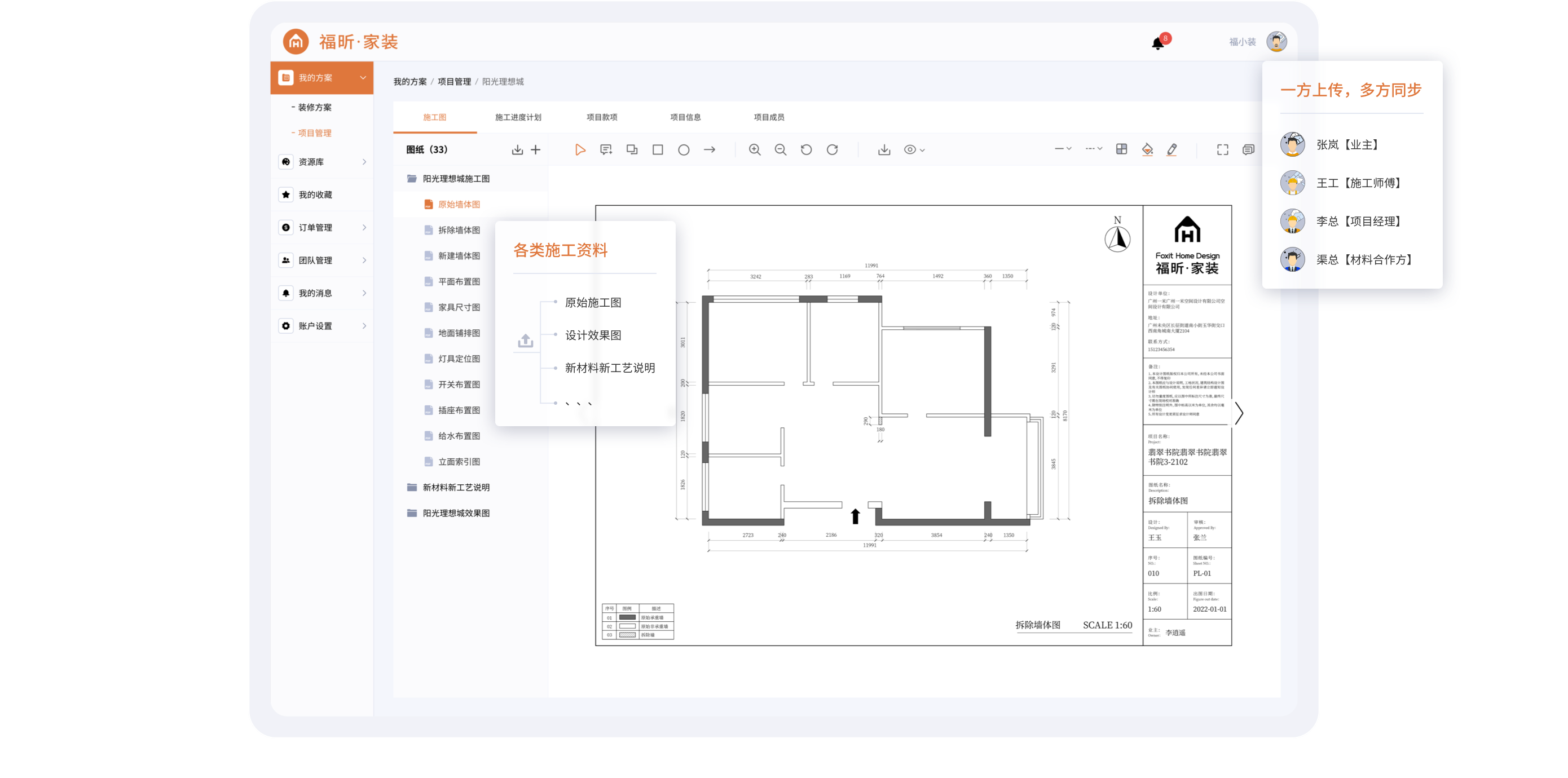Download all drawings in 图纸 list
The width and height of the screenshot is (1568, 778).
pos(517,149)
